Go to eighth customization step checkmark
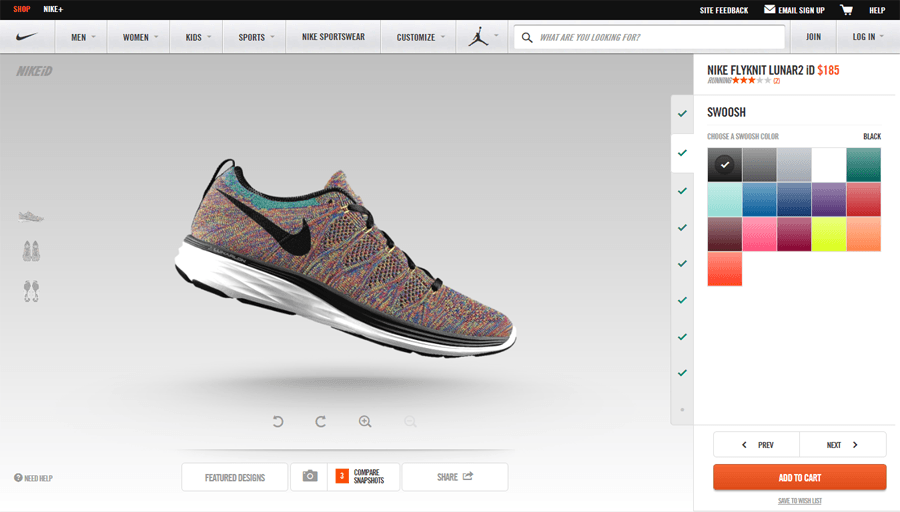Screen dimensions: 900x512 [682, 373]
